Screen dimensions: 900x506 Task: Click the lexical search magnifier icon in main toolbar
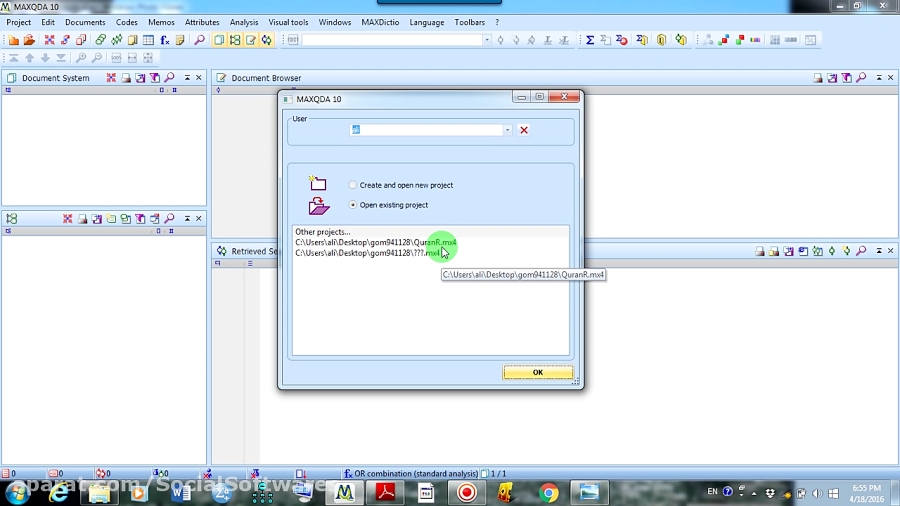point(199,40)
